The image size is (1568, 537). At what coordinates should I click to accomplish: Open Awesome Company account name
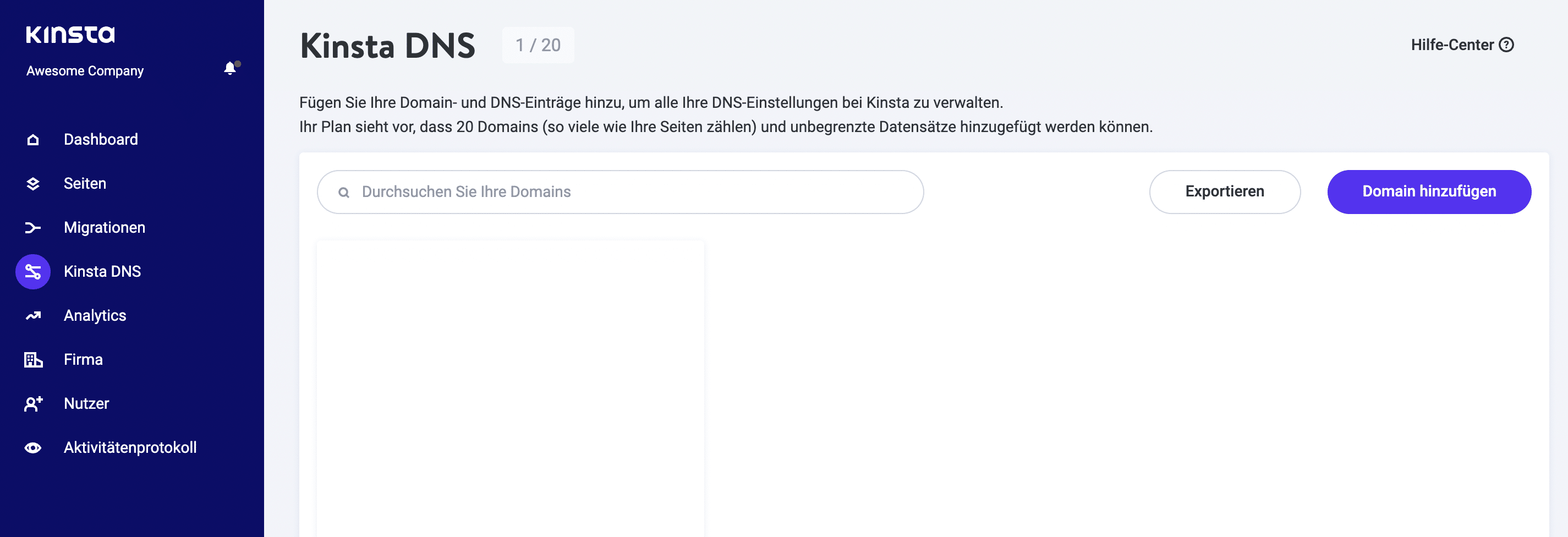click(85, 70)
